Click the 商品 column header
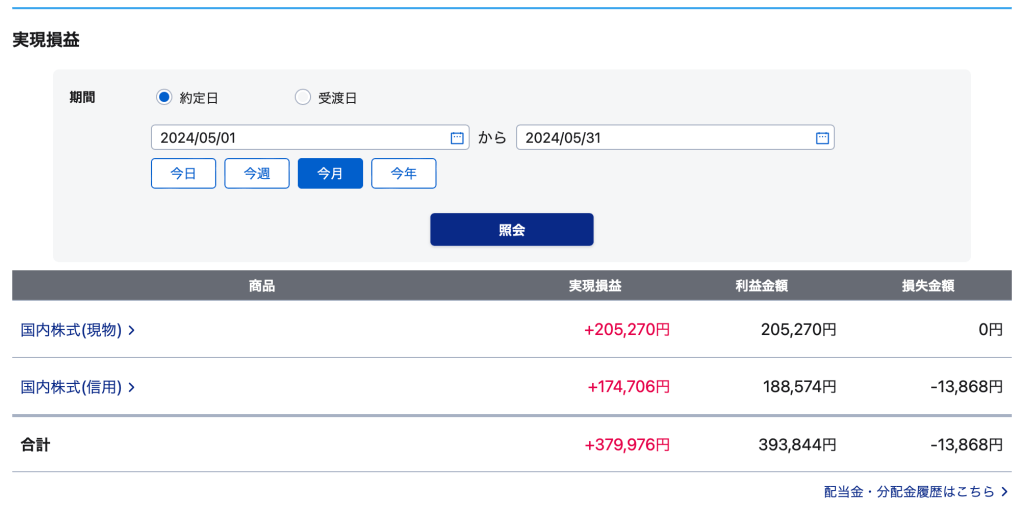 (262, 286)
